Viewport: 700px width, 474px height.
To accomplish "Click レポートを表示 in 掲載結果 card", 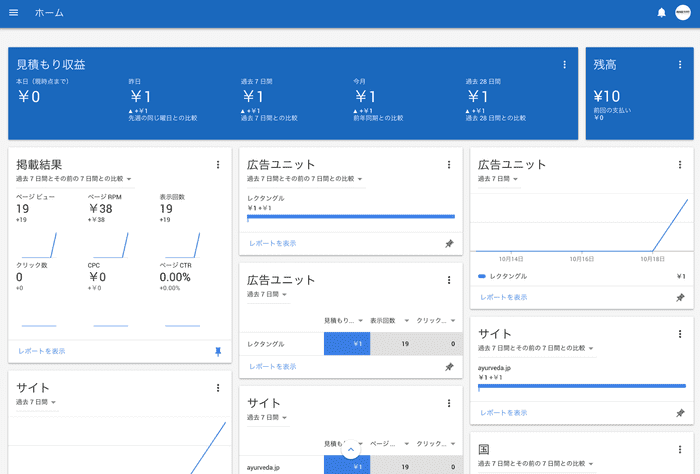I will pos(42,351).
